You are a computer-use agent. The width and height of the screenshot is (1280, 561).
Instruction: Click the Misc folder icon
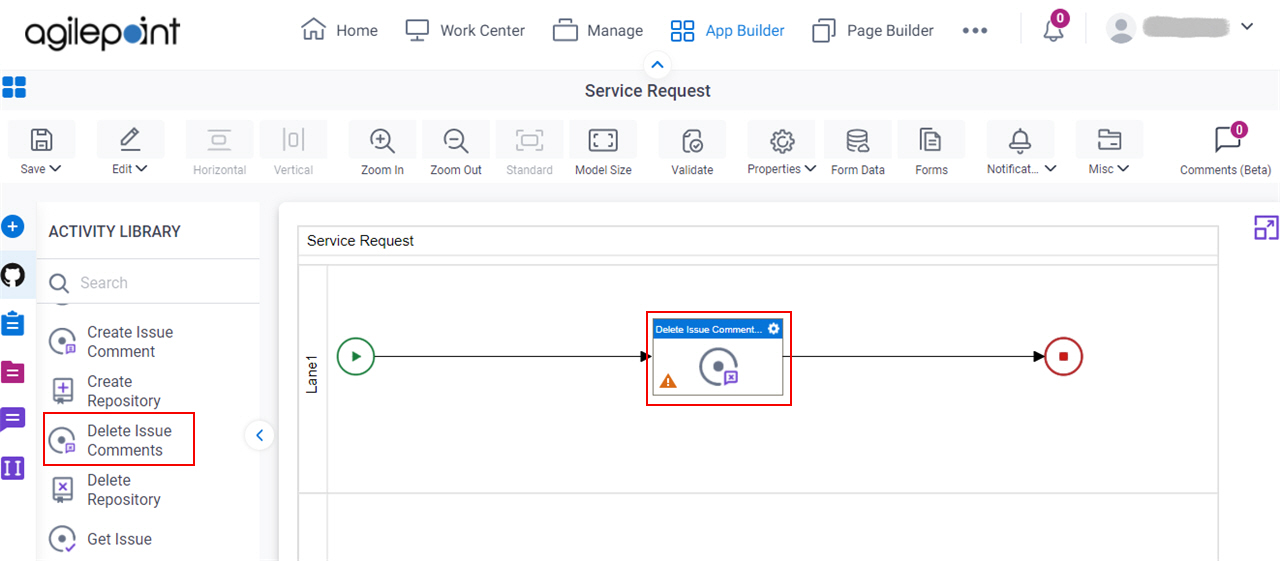tap(1109, 139)
